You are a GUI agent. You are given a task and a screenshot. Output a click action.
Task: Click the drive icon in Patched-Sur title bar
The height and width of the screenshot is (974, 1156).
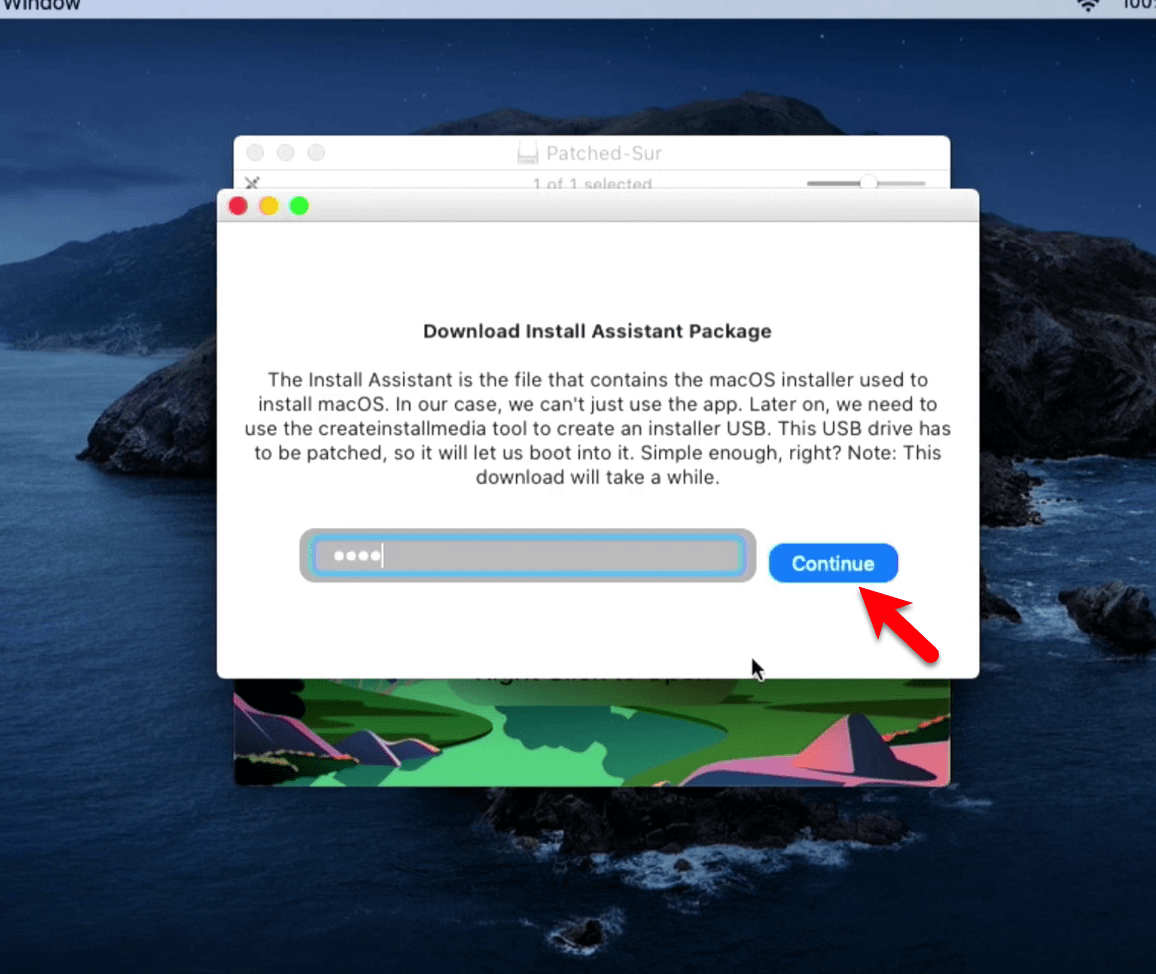(527, 153)
